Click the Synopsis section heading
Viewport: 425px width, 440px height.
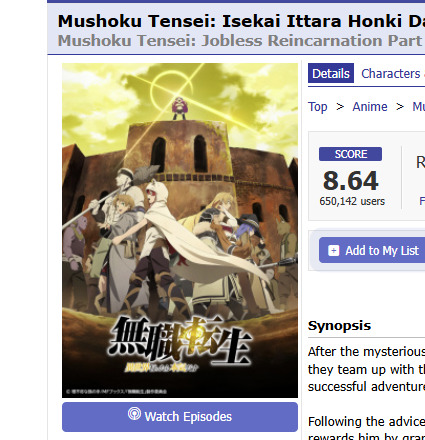coord(339,326)
